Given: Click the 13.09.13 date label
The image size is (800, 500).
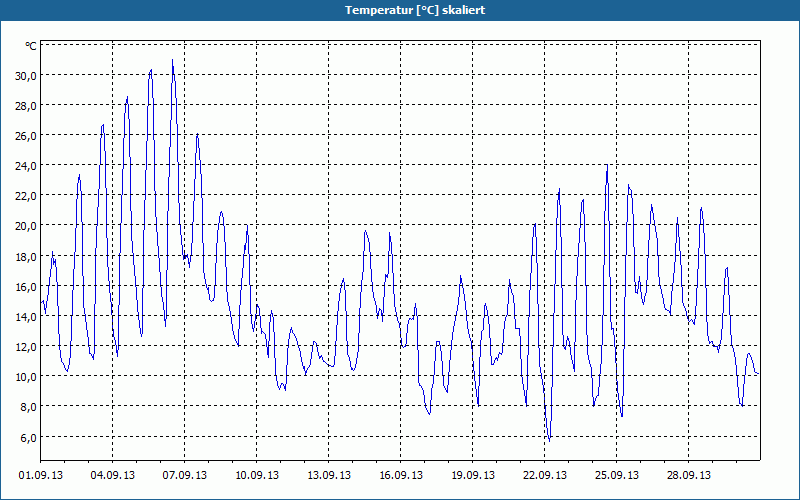Looking at the screenshot, I should click(x=329, y=476).
